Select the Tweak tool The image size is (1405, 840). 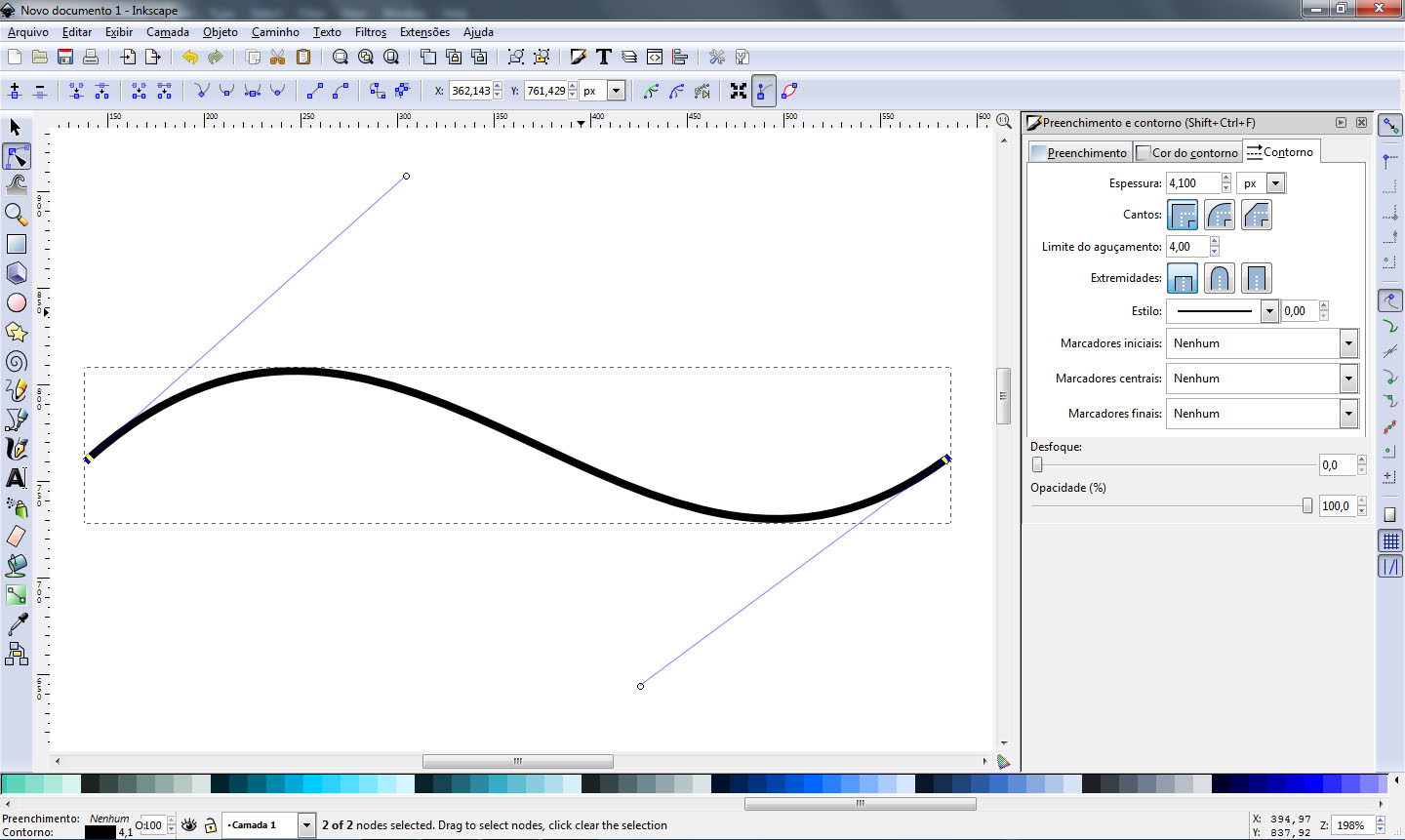[16, 184]
